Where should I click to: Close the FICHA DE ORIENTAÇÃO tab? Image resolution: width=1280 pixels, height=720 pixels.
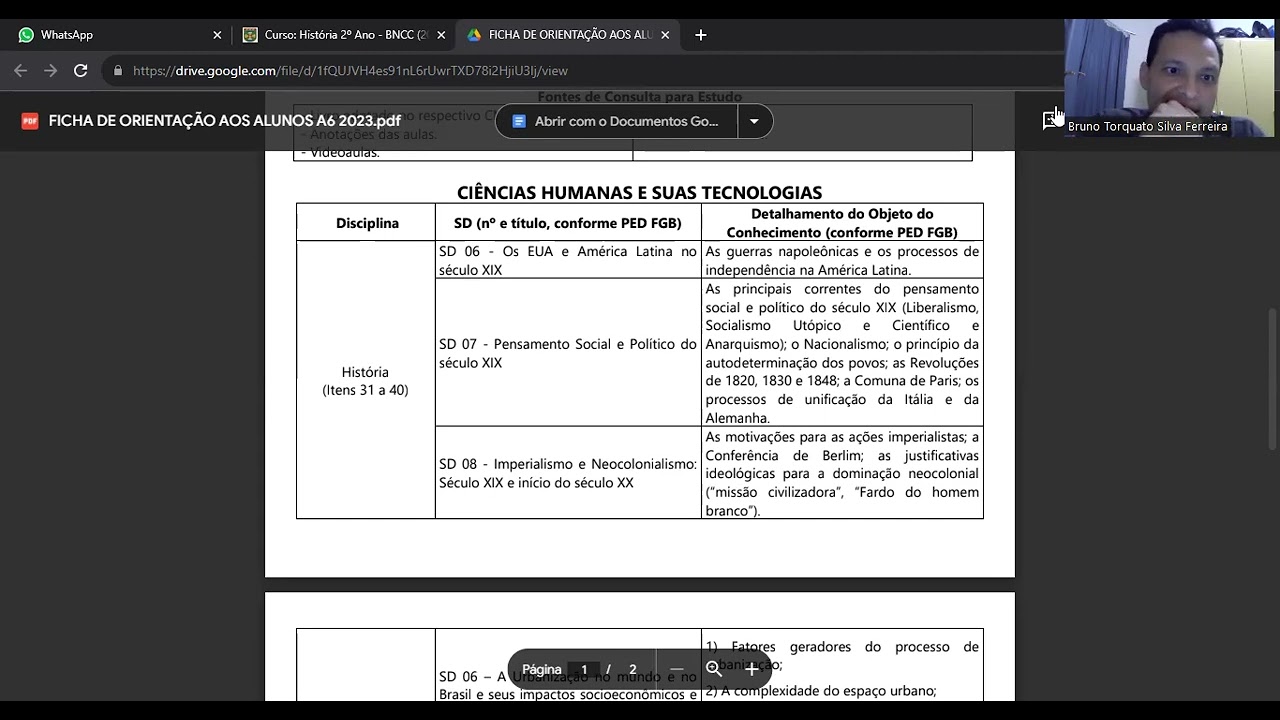(665, 35)
